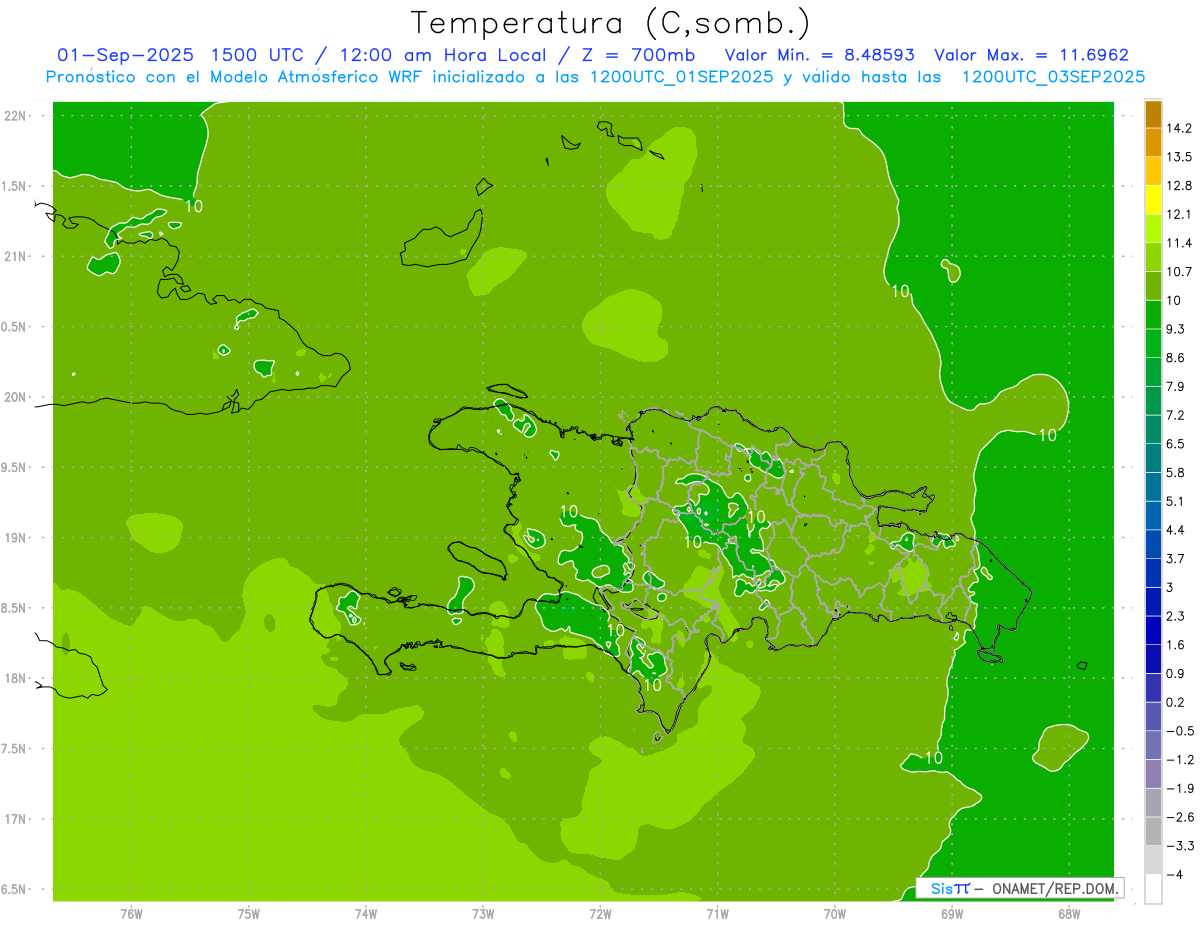
Task: Click the orange swatch between 13.5 and 14.2
Action: pyautogui.click(x=1153, y=143)
